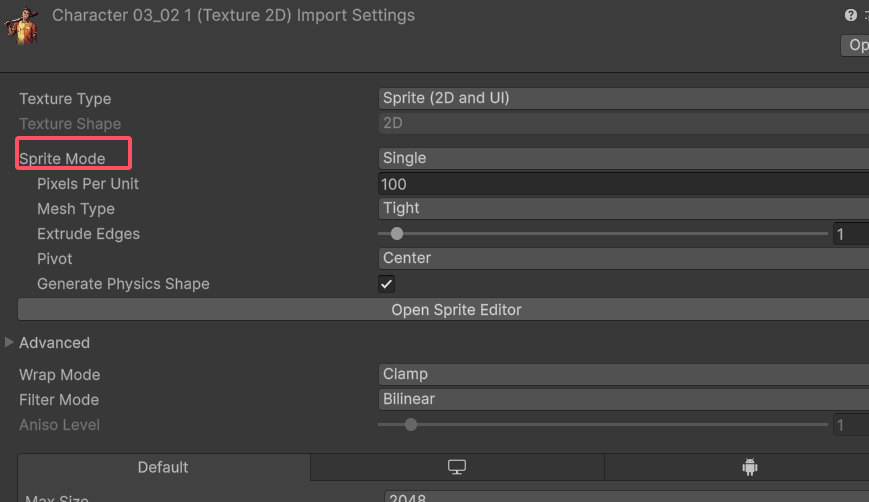869x502 pixels.
Task: Click the Extrude Edges value field
Action: click(x=849, y=234)
